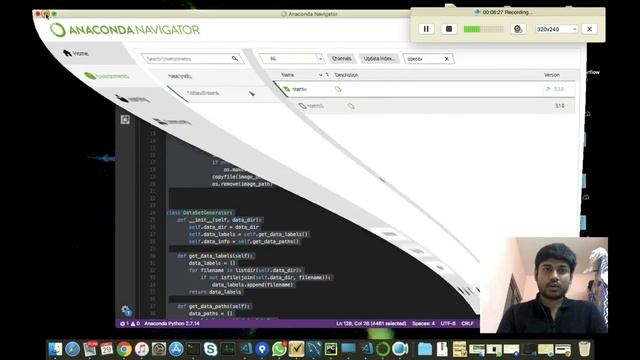Close the recorder toolbar with X button
The image size is (640, 360).
pos(589,29)
